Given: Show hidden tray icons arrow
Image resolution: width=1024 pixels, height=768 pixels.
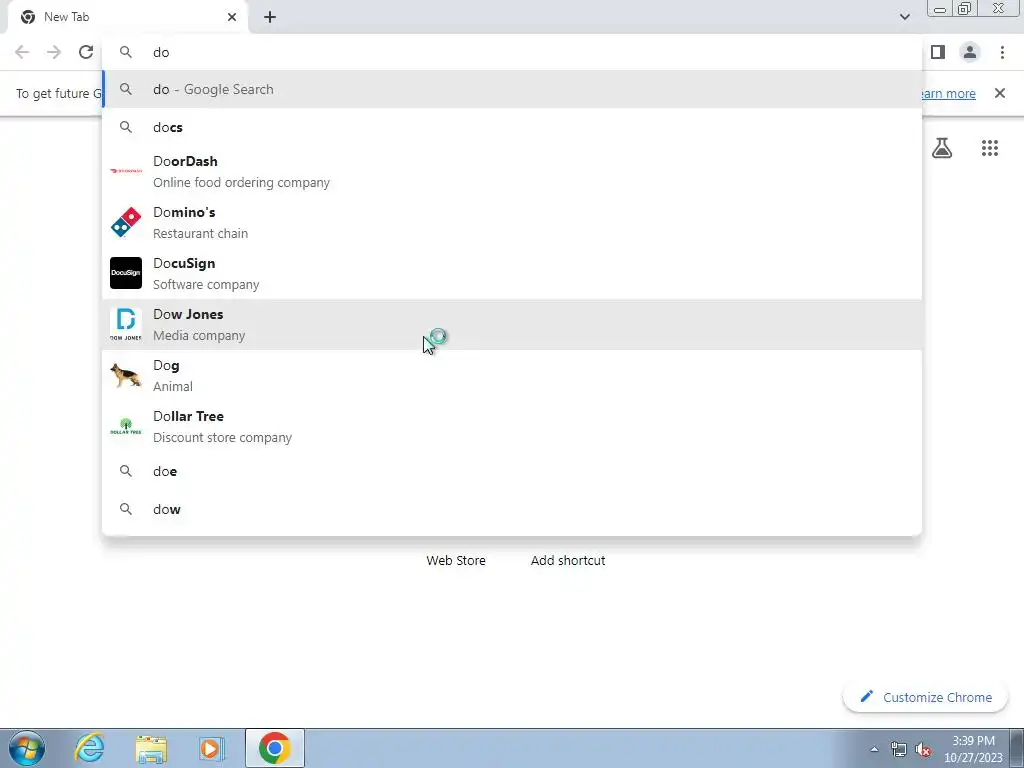Looking at the screenshot, I should tap(874, 749).
